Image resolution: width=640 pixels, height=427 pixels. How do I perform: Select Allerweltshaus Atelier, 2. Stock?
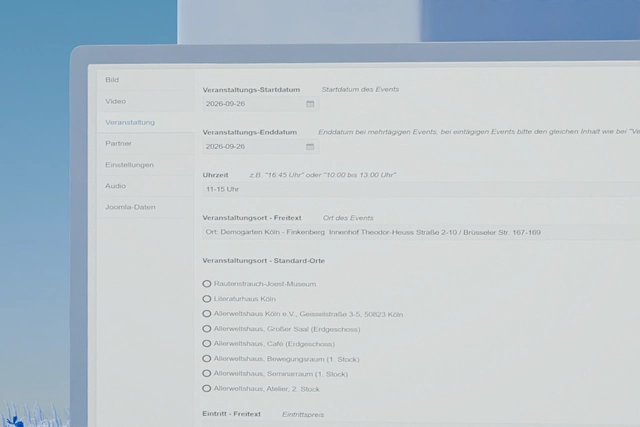pyautogui.click(x=207, y=389)
